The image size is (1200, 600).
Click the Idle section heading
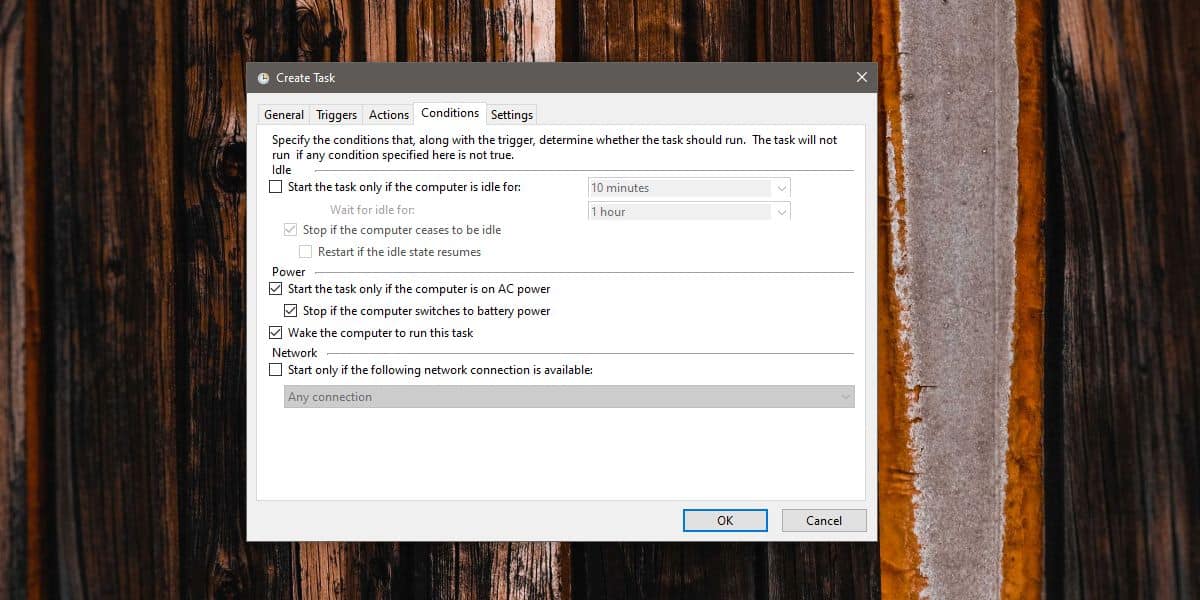click(282, 170)
